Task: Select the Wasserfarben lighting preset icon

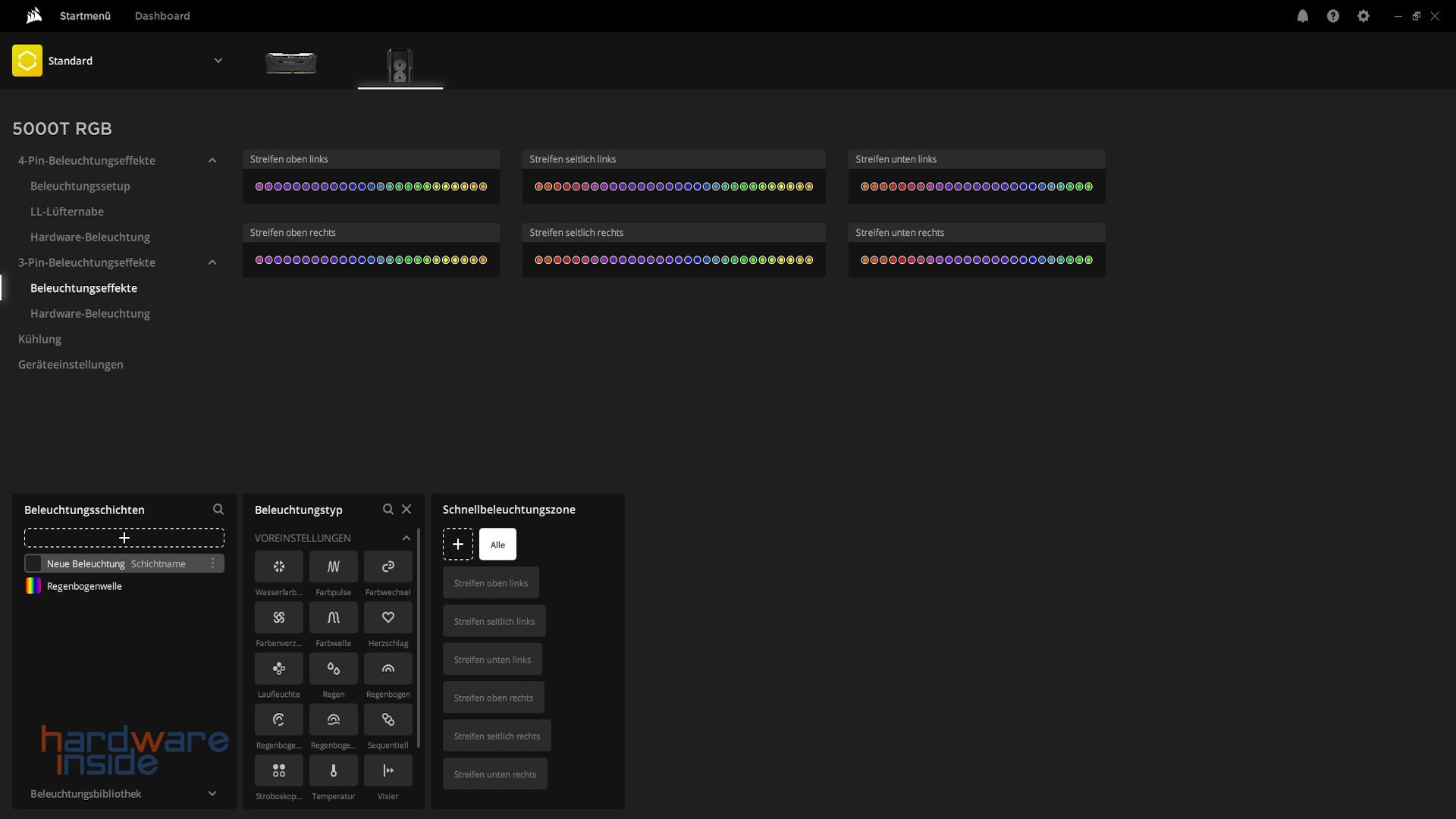Action: pyautogui.click(x=278, y=566)
